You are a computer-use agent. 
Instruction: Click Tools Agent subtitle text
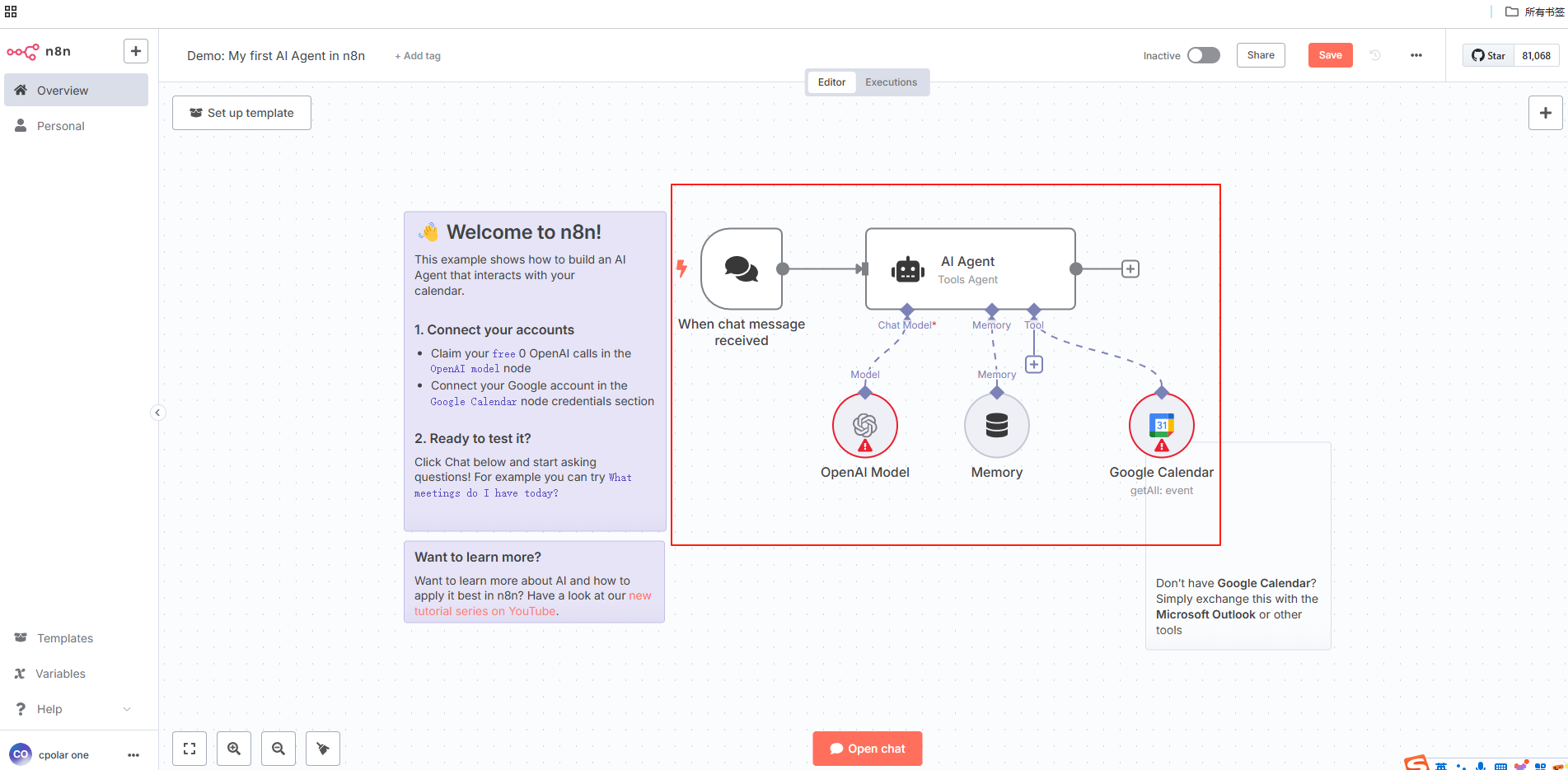(967, 280)
